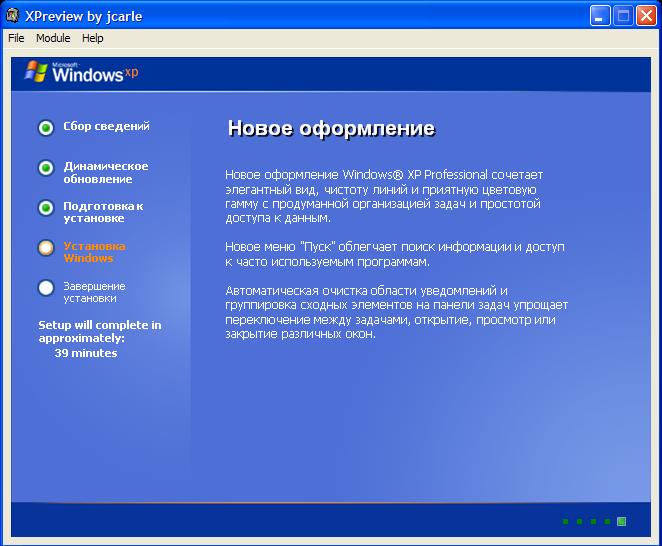Click the first dark green progress dot
662x546 pixels.
click(x=565, y=522)
